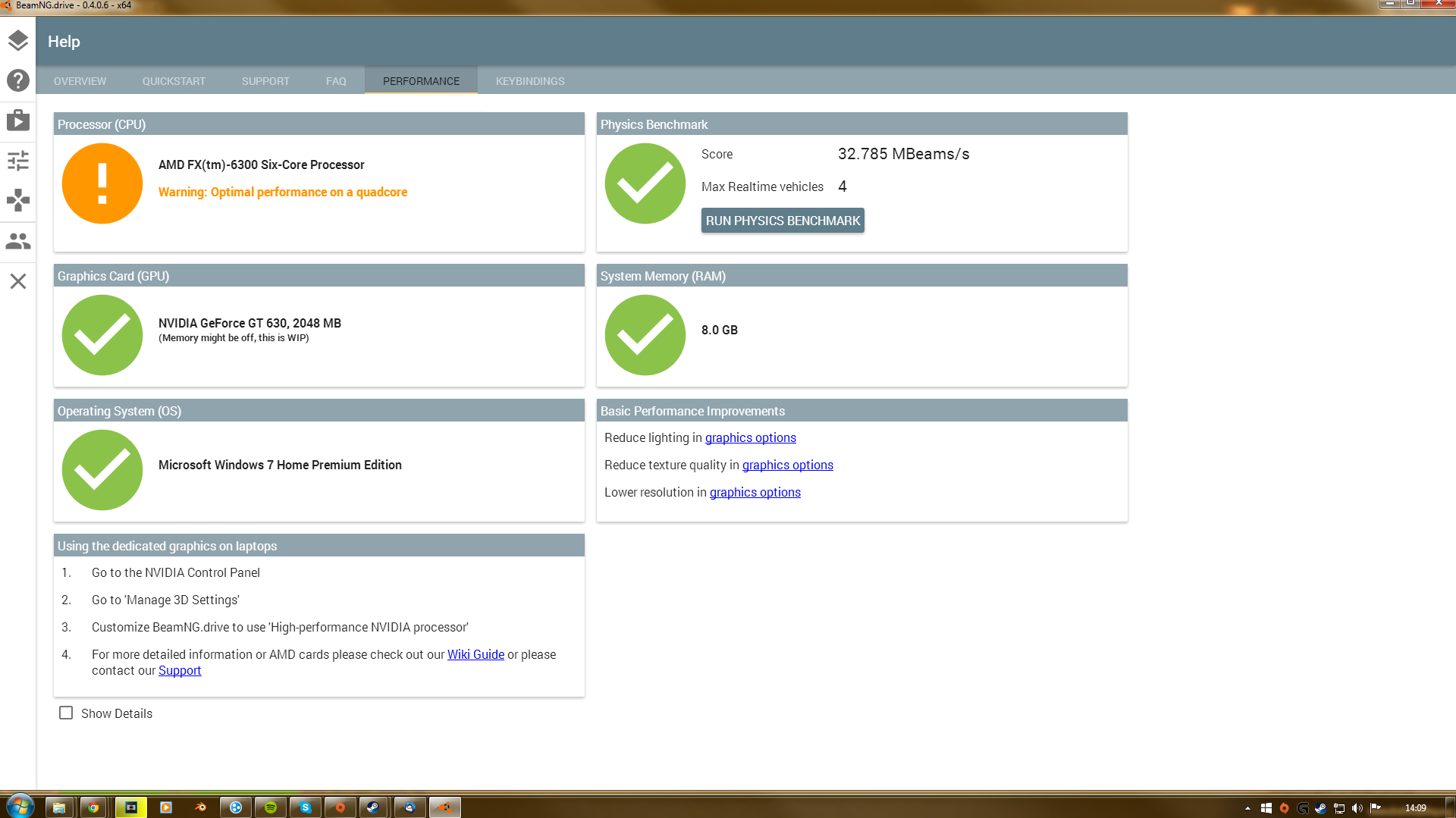Open the layers icon in sidebar
Image resolution: width=1456 pixels, height=818 pixels.
(x=18, y=40)
